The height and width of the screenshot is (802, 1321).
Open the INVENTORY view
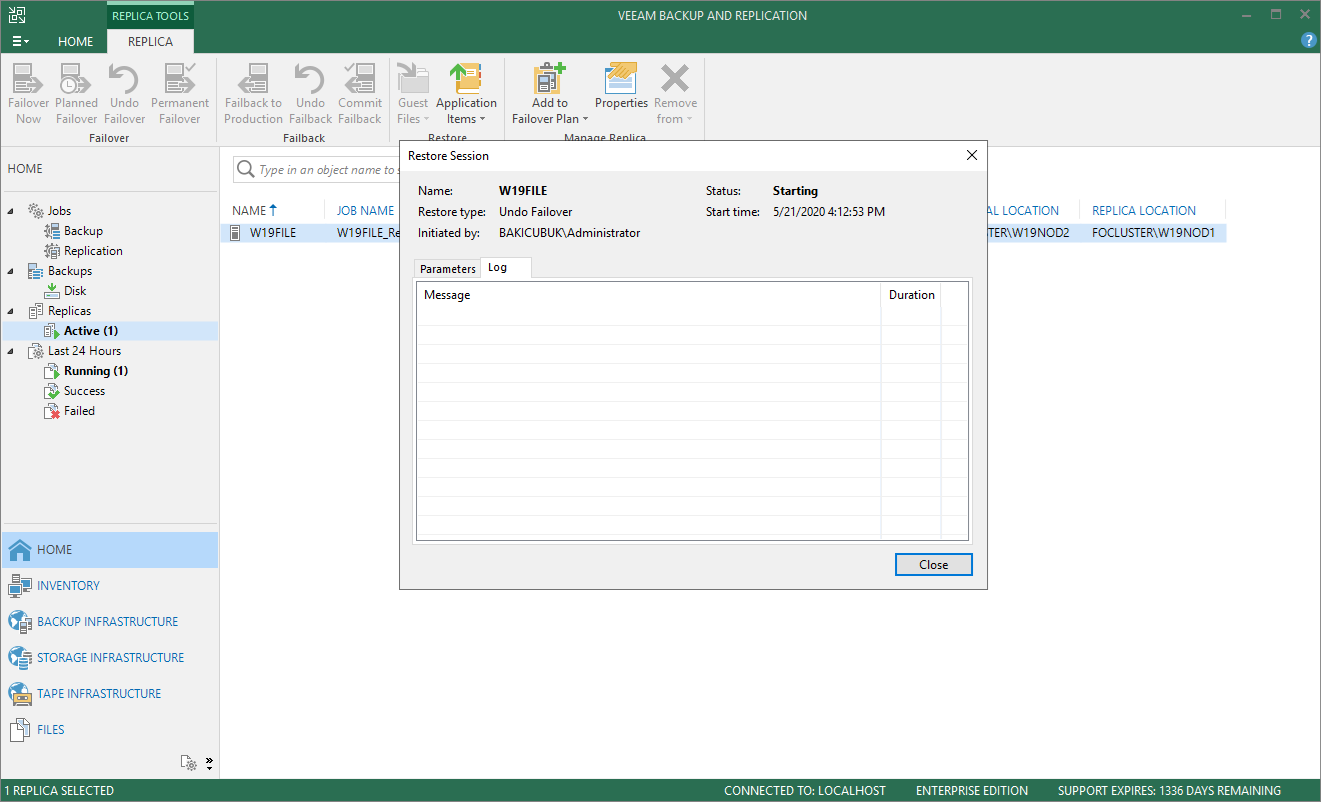pos(109,586)
